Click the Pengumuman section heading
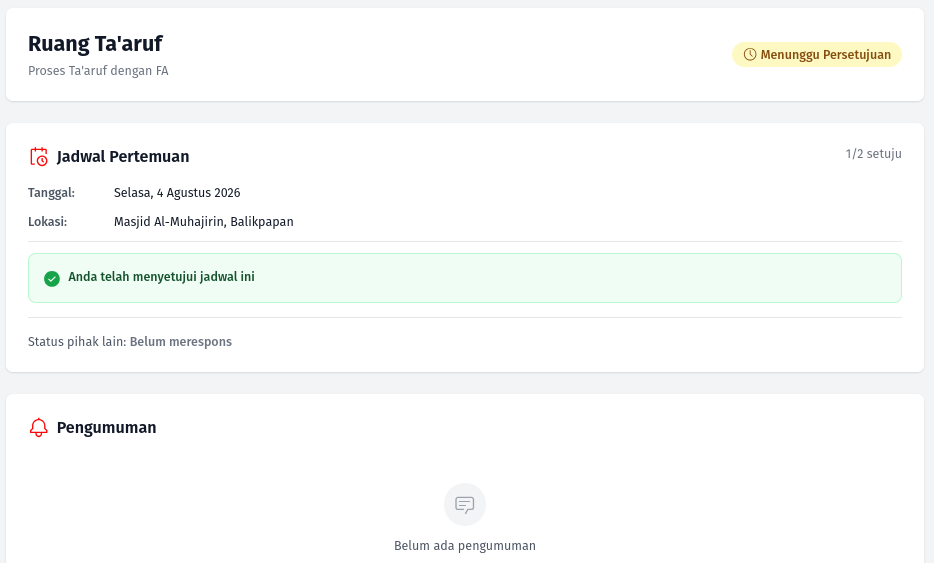Viewport: 934px width, 563px height. click(x=107, y=428)
